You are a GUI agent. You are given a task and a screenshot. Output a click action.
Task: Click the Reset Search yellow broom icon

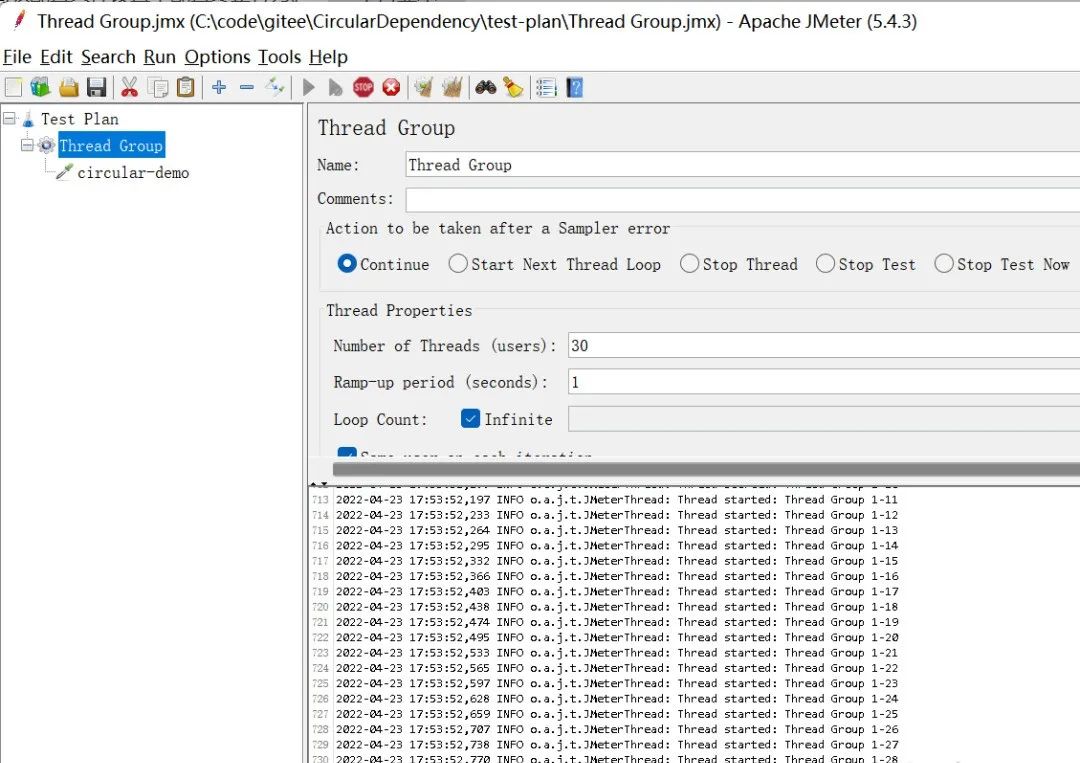tap(513, 87)
